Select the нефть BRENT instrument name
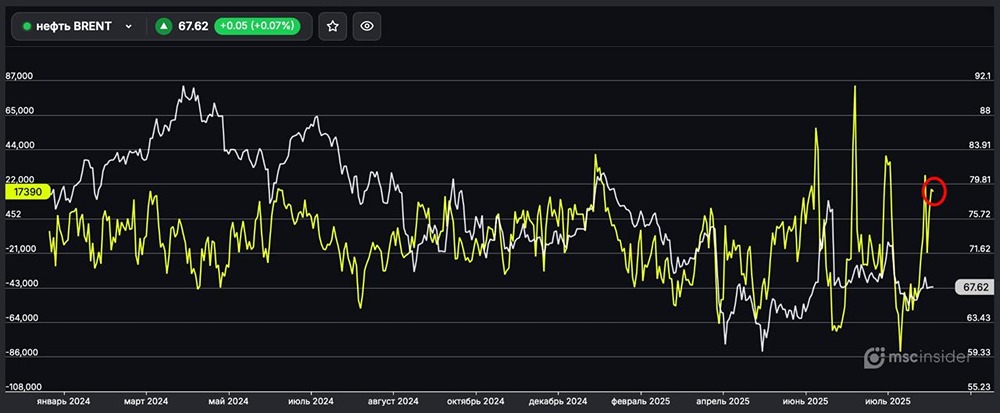The width and height of the screenshot is (1000, 413). point(74,27)
